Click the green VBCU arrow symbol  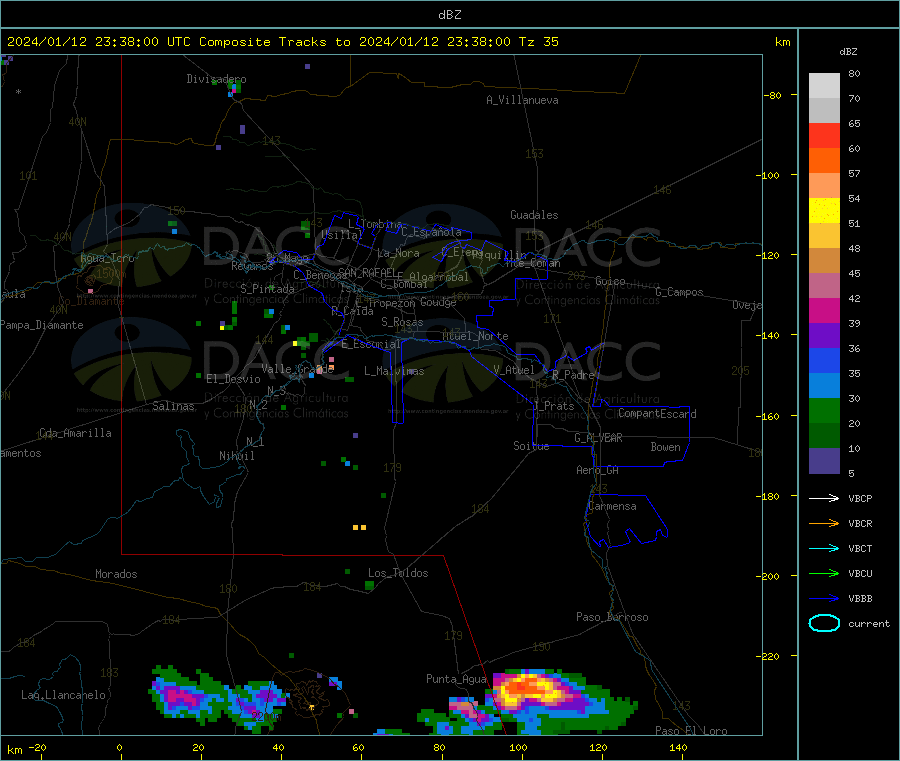click(x=824, y=573)
